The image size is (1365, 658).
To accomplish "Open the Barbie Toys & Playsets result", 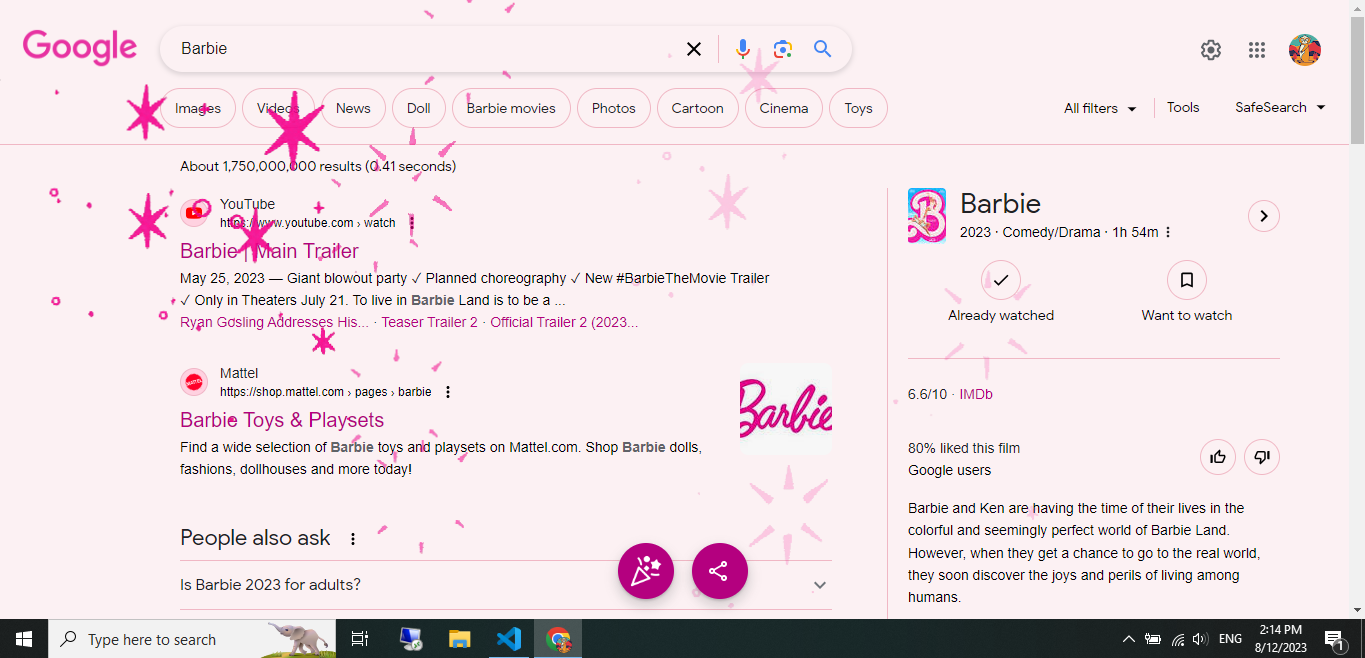I will [282, 420].
